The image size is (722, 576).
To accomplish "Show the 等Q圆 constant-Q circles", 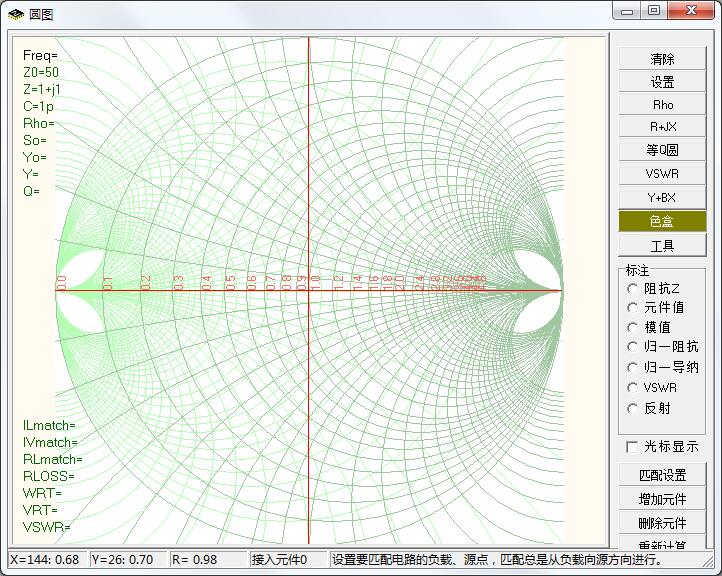I will 662,150.
